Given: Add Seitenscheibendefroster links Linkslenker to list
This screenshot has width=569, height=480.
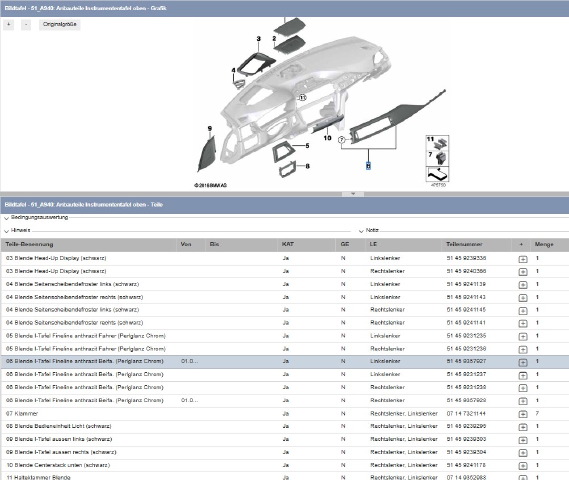Looking at the screenshot, I should pos(523,285).
